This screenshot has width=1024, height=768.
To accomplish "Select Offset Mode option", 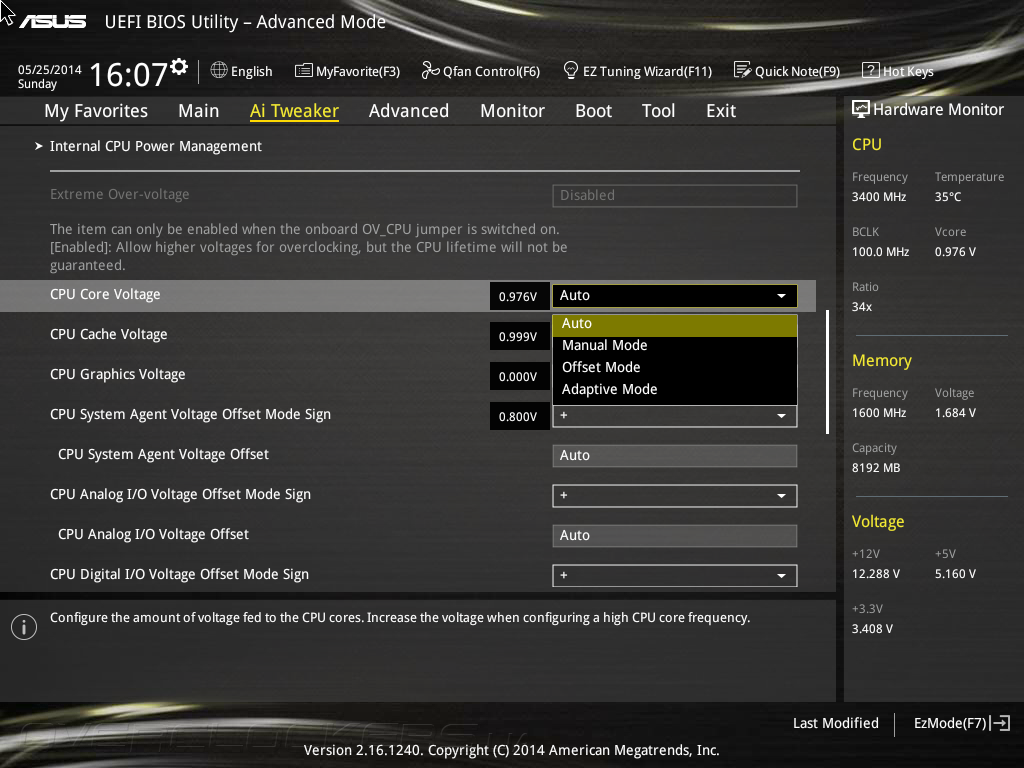I will [675, 368].
